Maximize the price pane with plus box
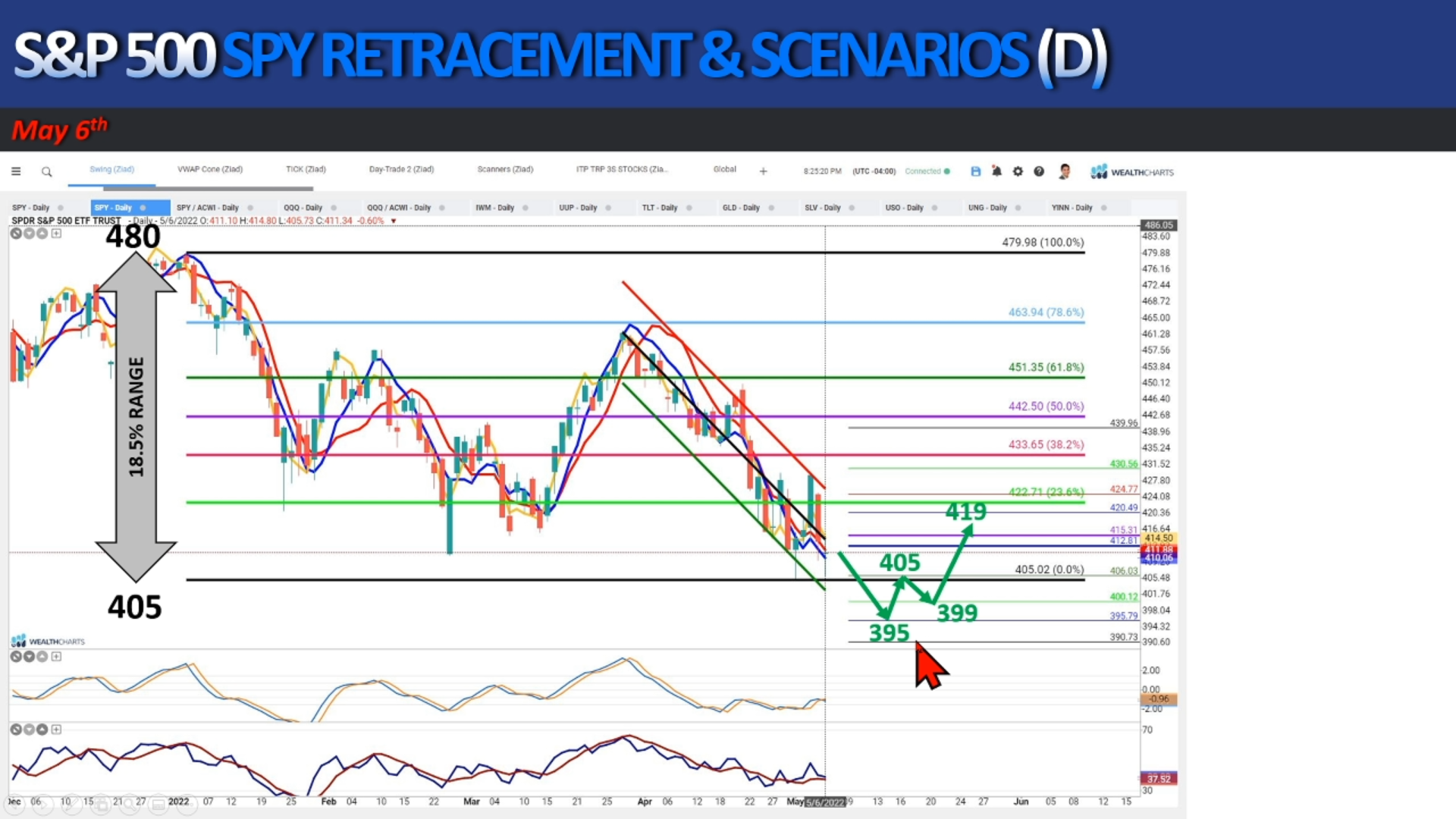The height and width of the screenshot is (819, 1456). 56,234
